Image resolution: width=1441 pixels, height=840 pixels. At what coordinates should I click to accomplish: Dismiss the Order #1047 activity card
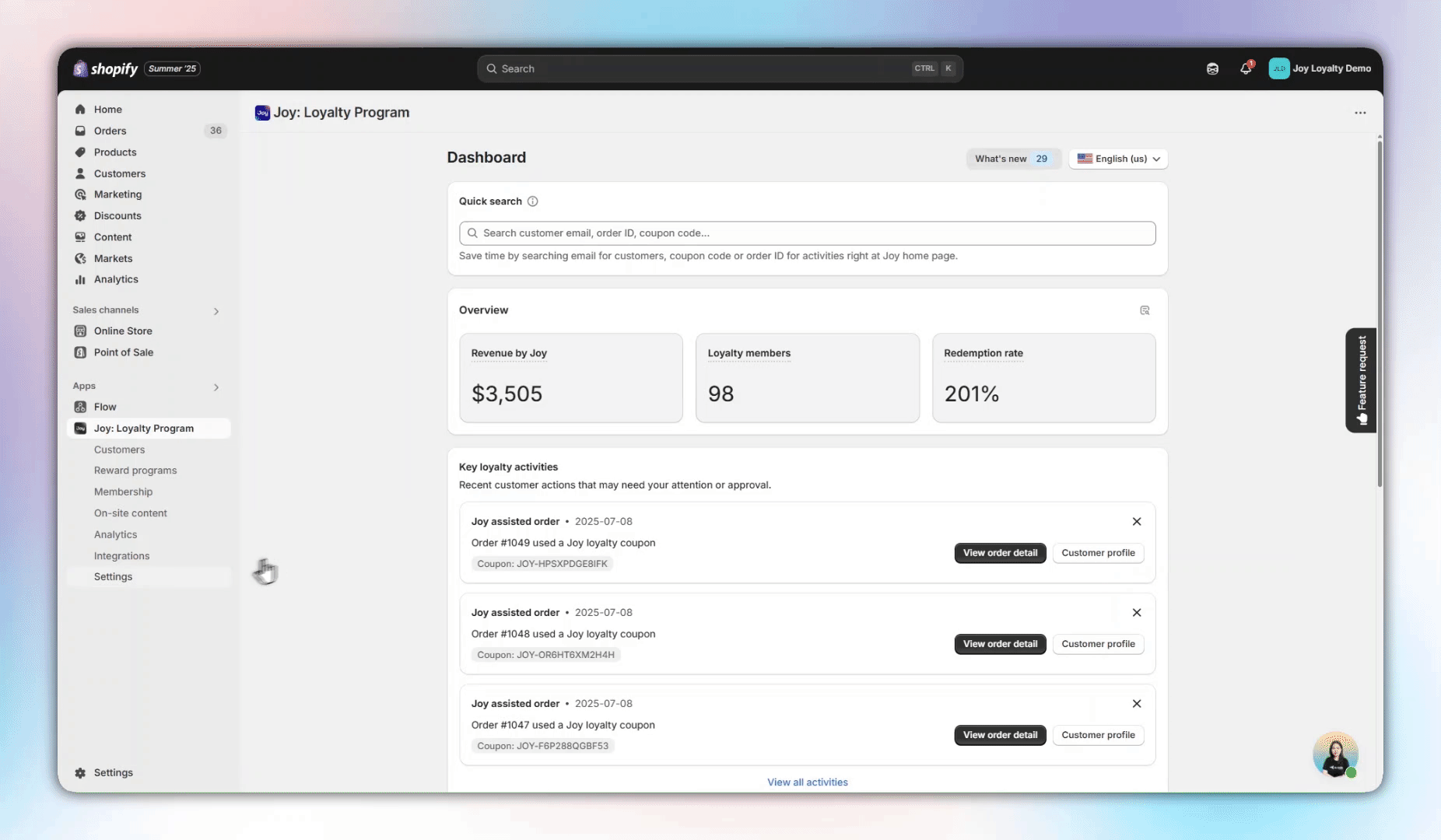(1137, 704)
